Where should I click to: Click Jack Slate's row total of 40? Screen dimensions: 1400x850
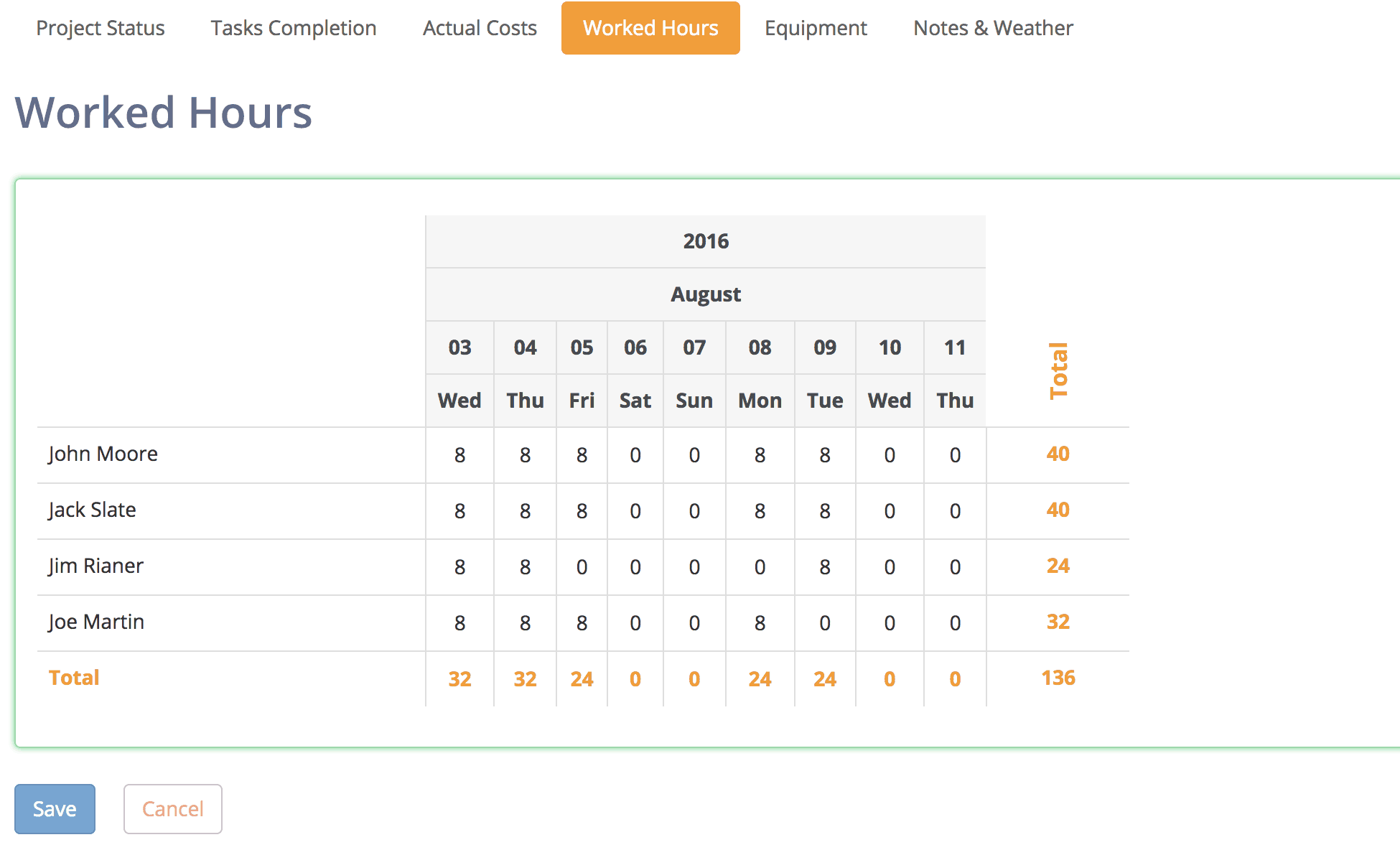click(1058, 510)
